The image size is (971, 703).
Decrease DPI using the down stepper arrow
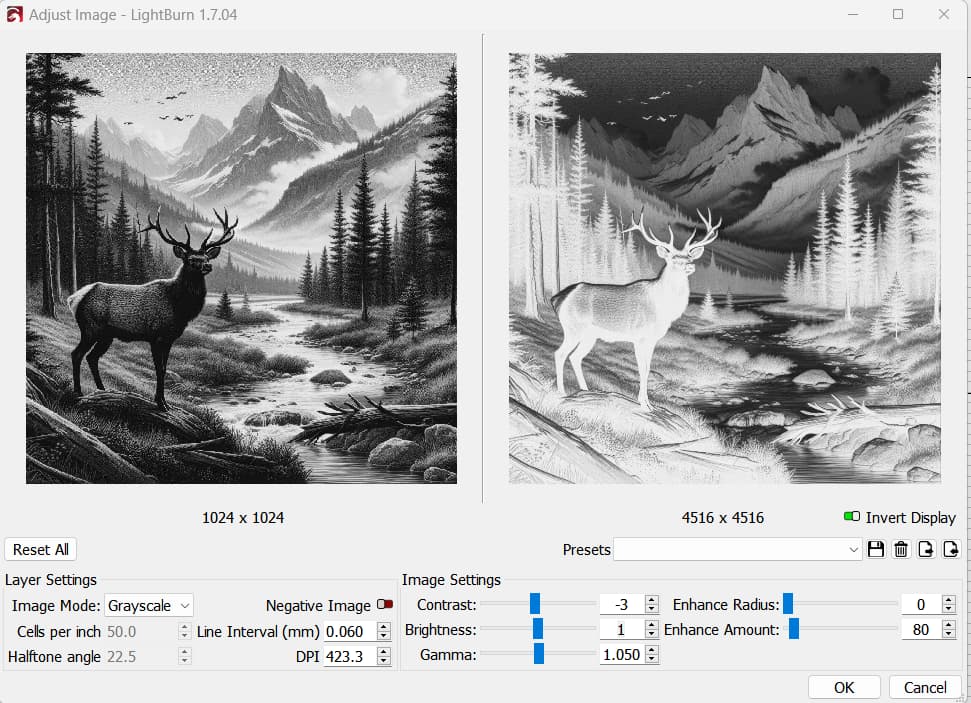(384, 661)
